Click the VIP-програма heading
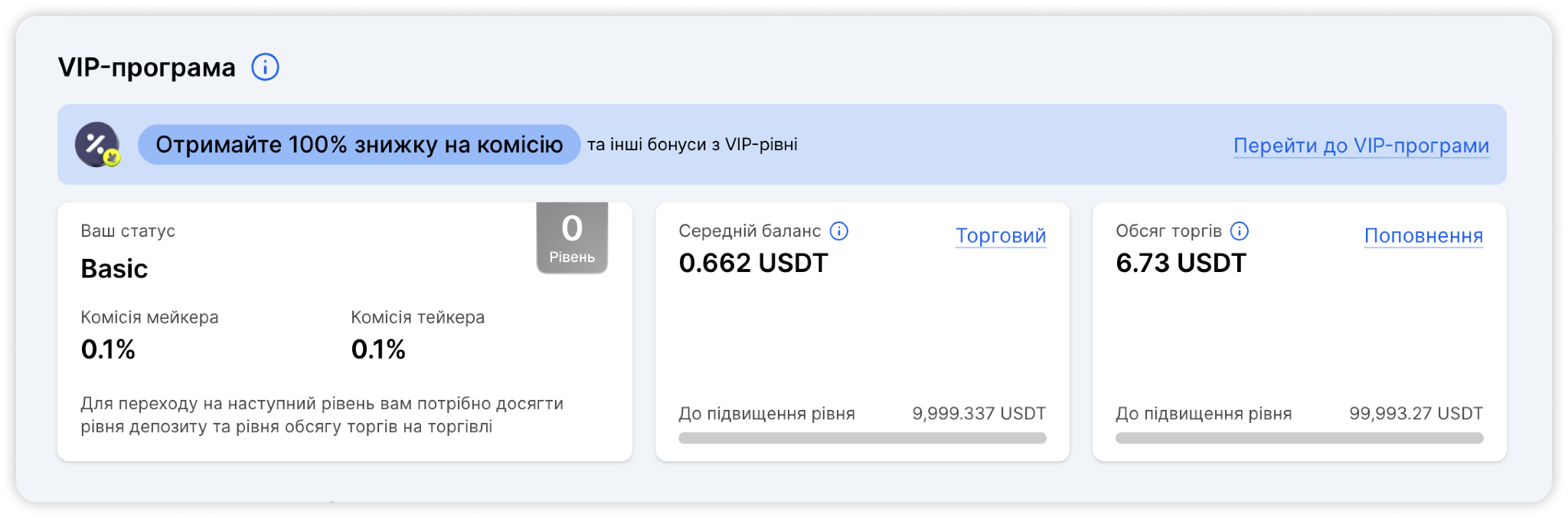This screenshot has height=518, width=1568. pos(147,68)
